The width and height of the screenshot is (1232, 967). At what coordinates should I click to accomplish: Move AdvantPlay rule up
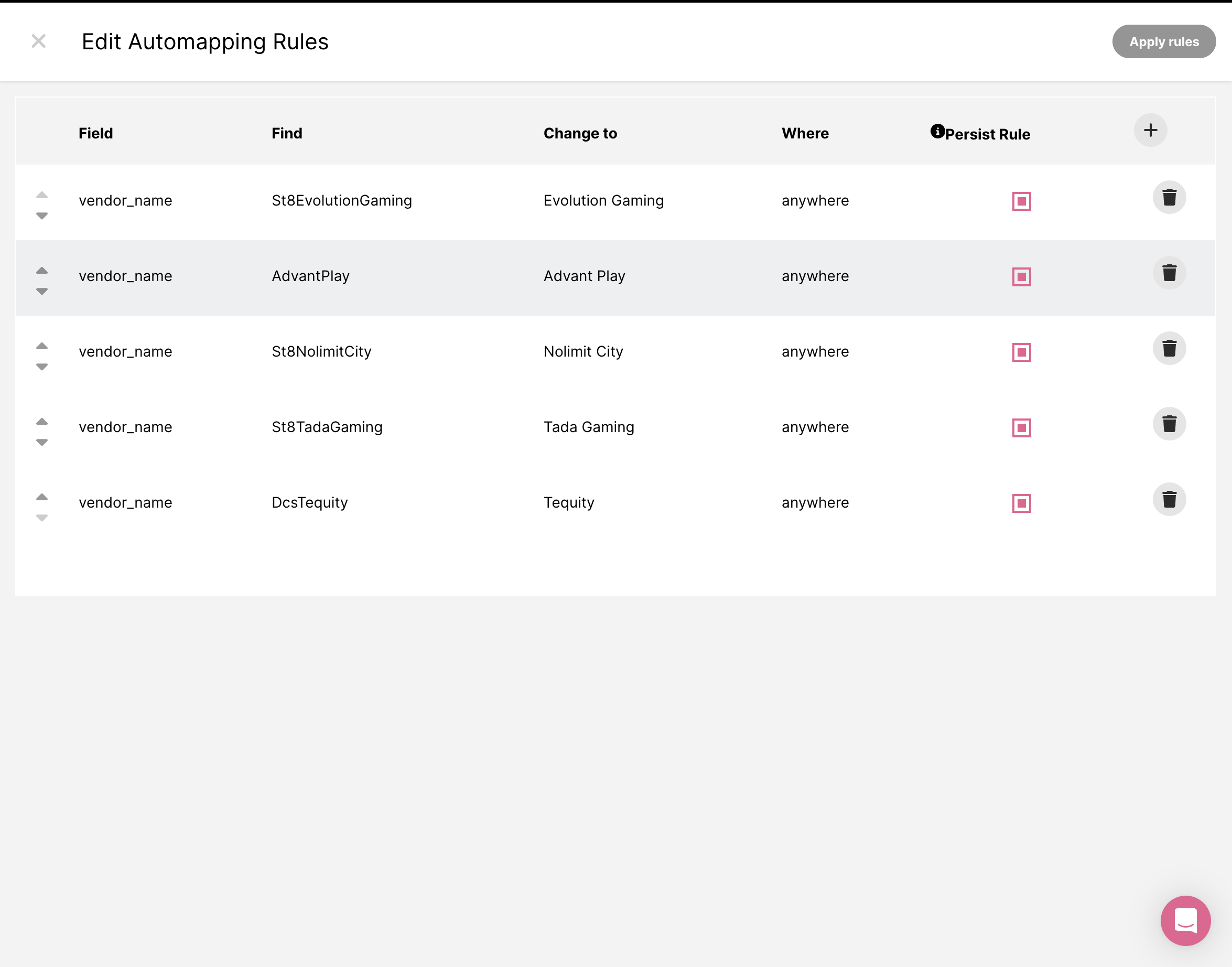(42, 271)
